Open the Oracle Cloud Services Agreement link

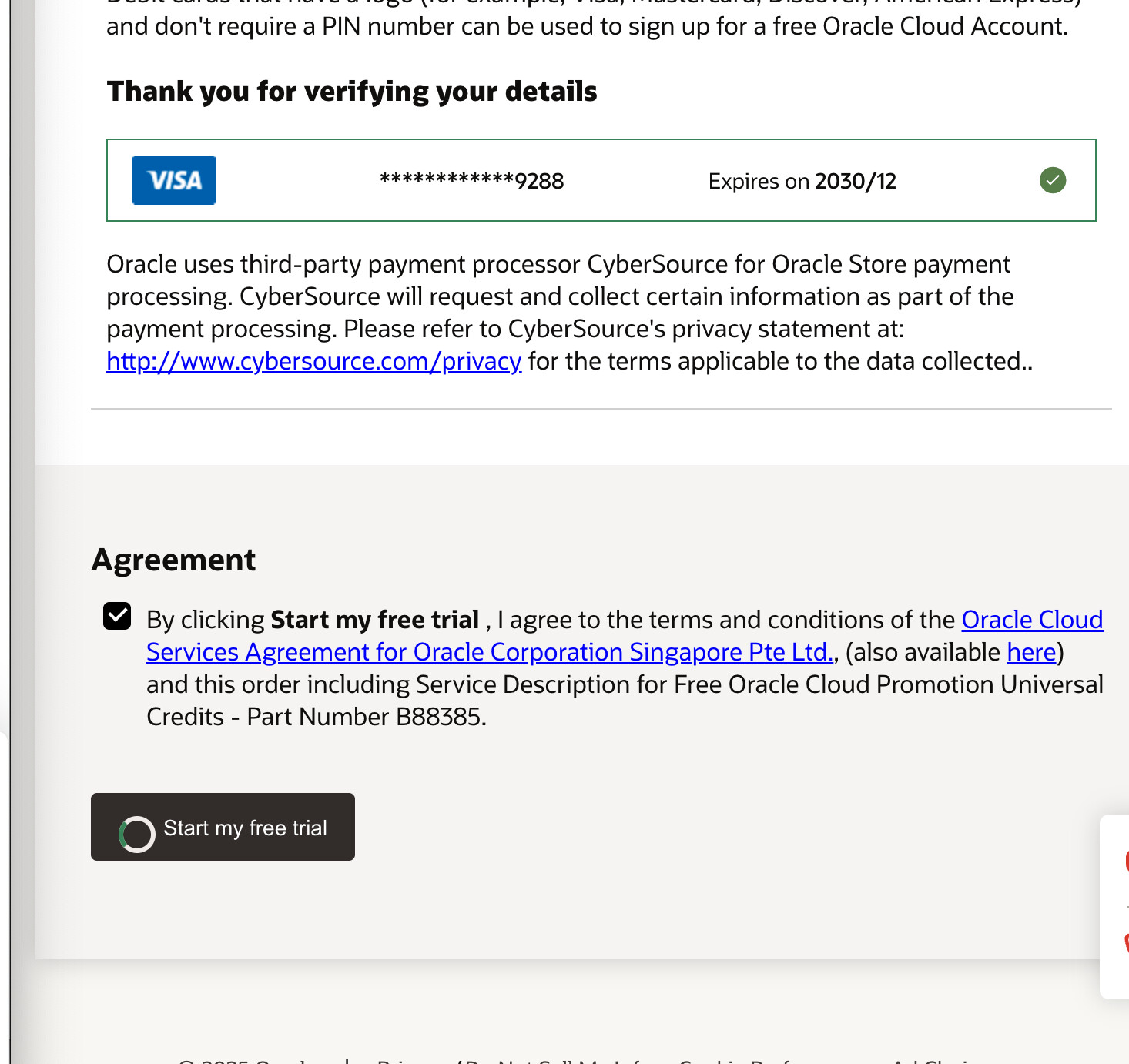[x=625, y=636]
